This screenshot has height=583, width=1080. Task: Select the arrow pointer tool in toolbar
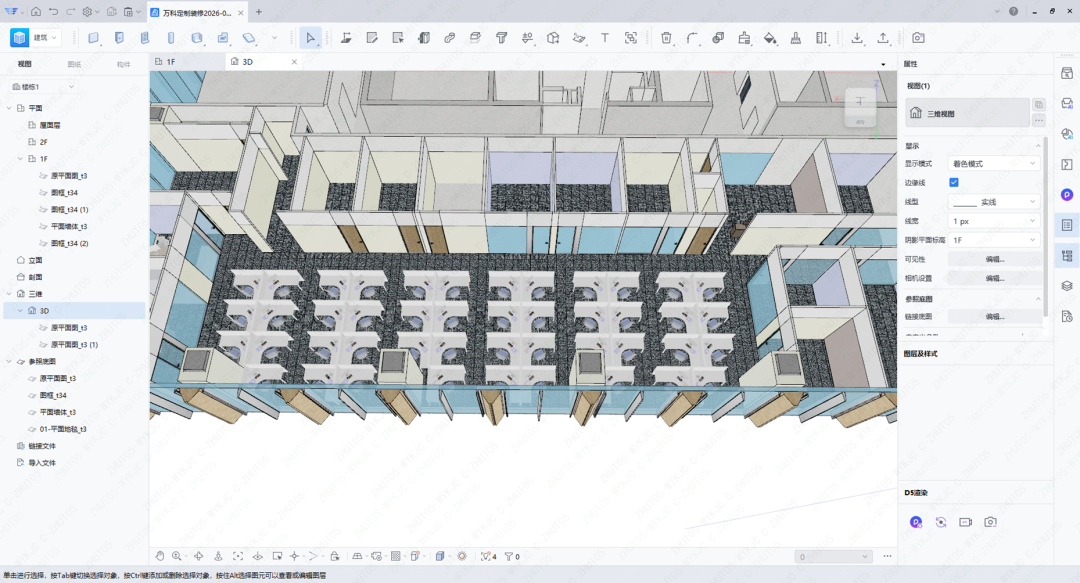311,38
